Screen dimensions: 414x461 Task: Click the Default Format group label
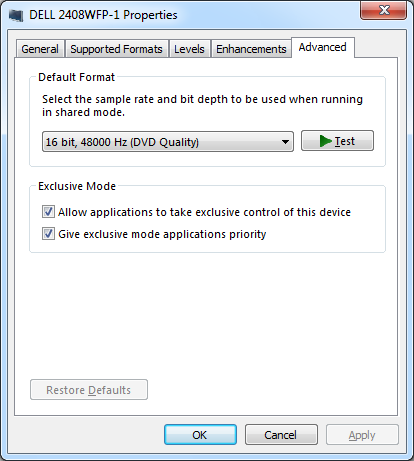click(77, 77)
